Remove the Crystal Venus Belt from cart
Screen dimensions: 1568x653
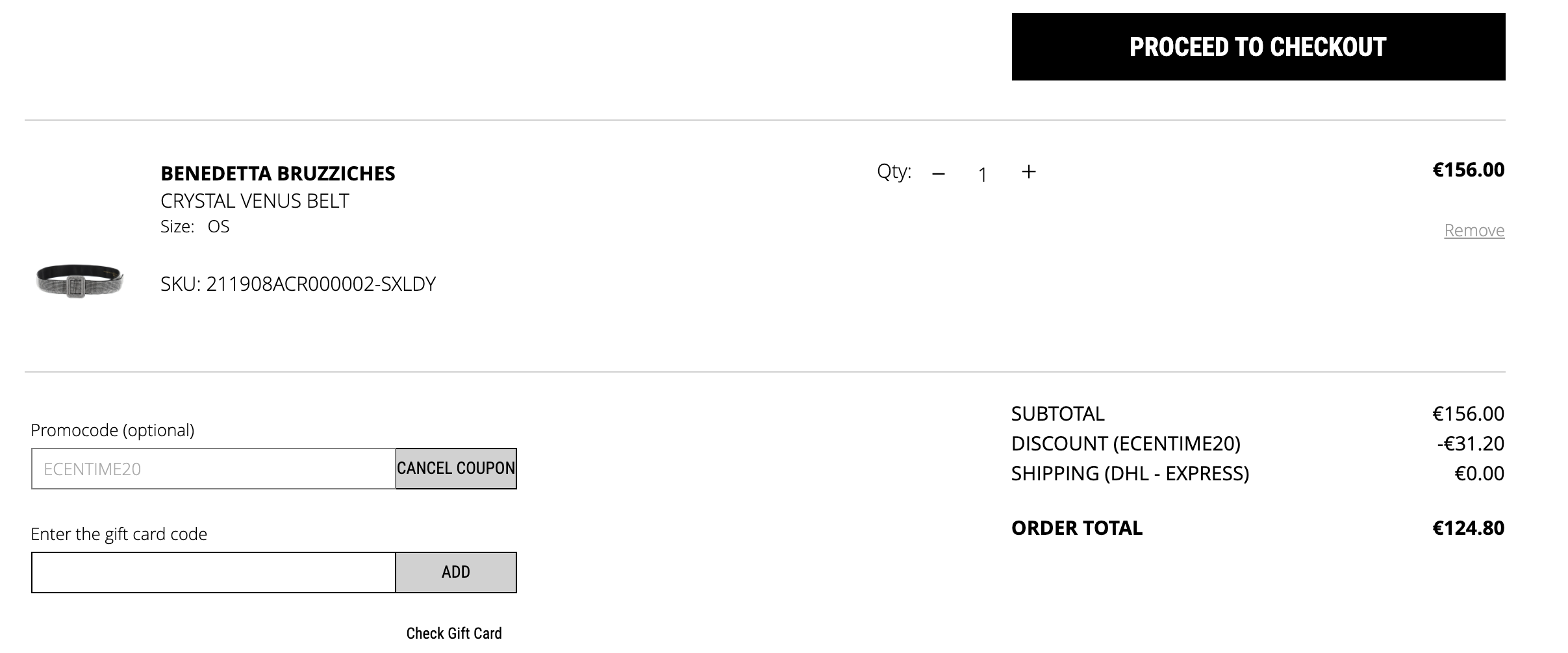click(1474, 230)
